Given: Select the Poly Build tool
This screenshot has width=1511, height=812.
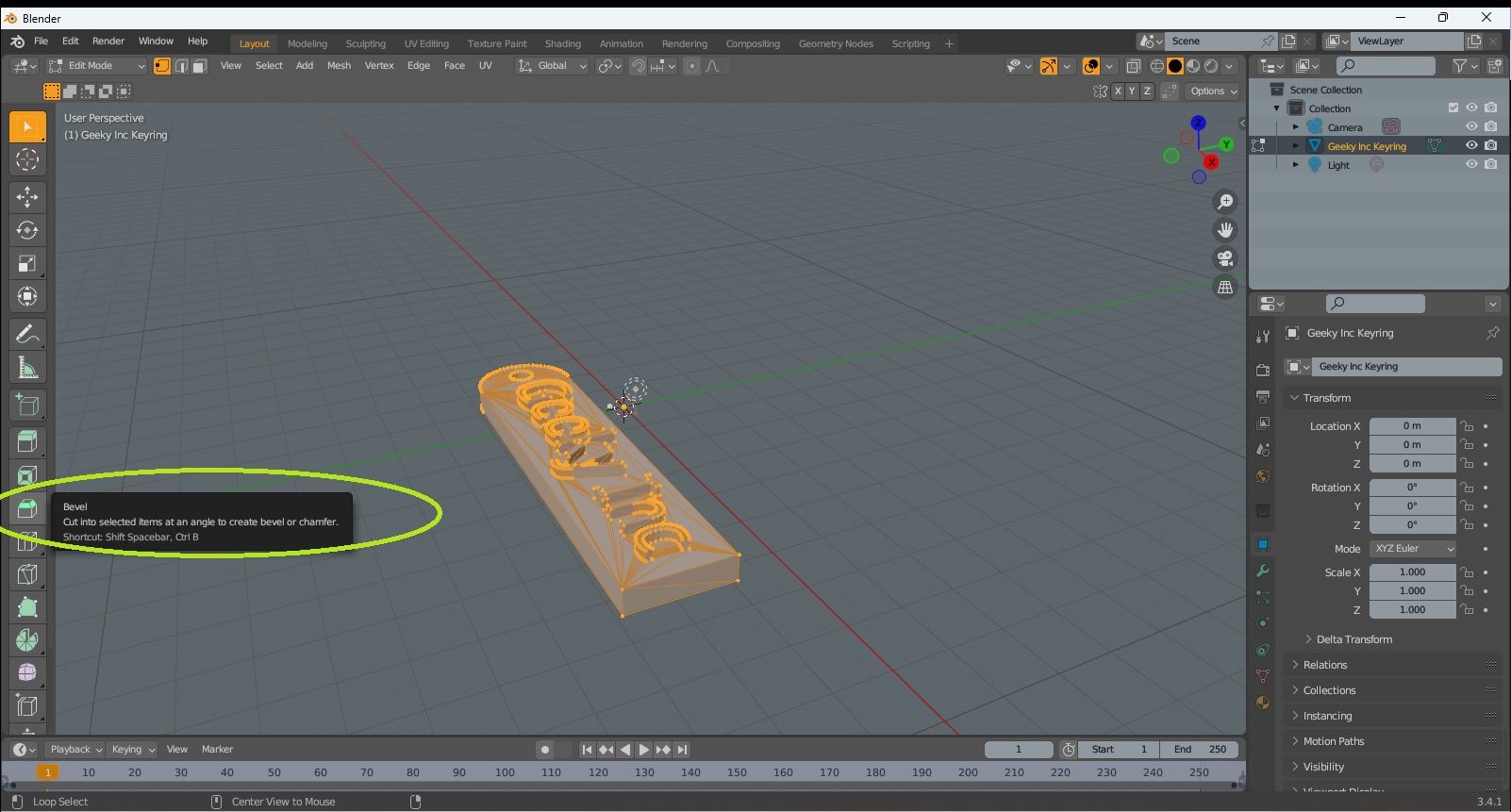Looking at the screenshot, I should 27,607.
